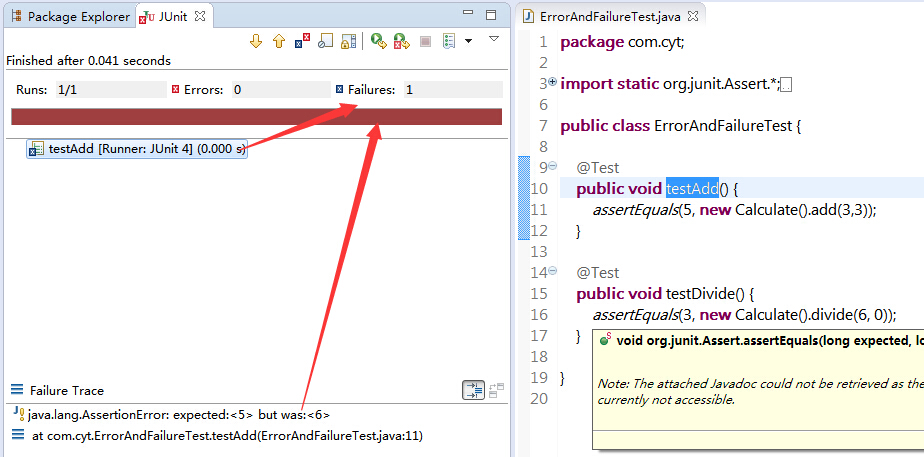Toggle show failures only filter

pos(302,41)
